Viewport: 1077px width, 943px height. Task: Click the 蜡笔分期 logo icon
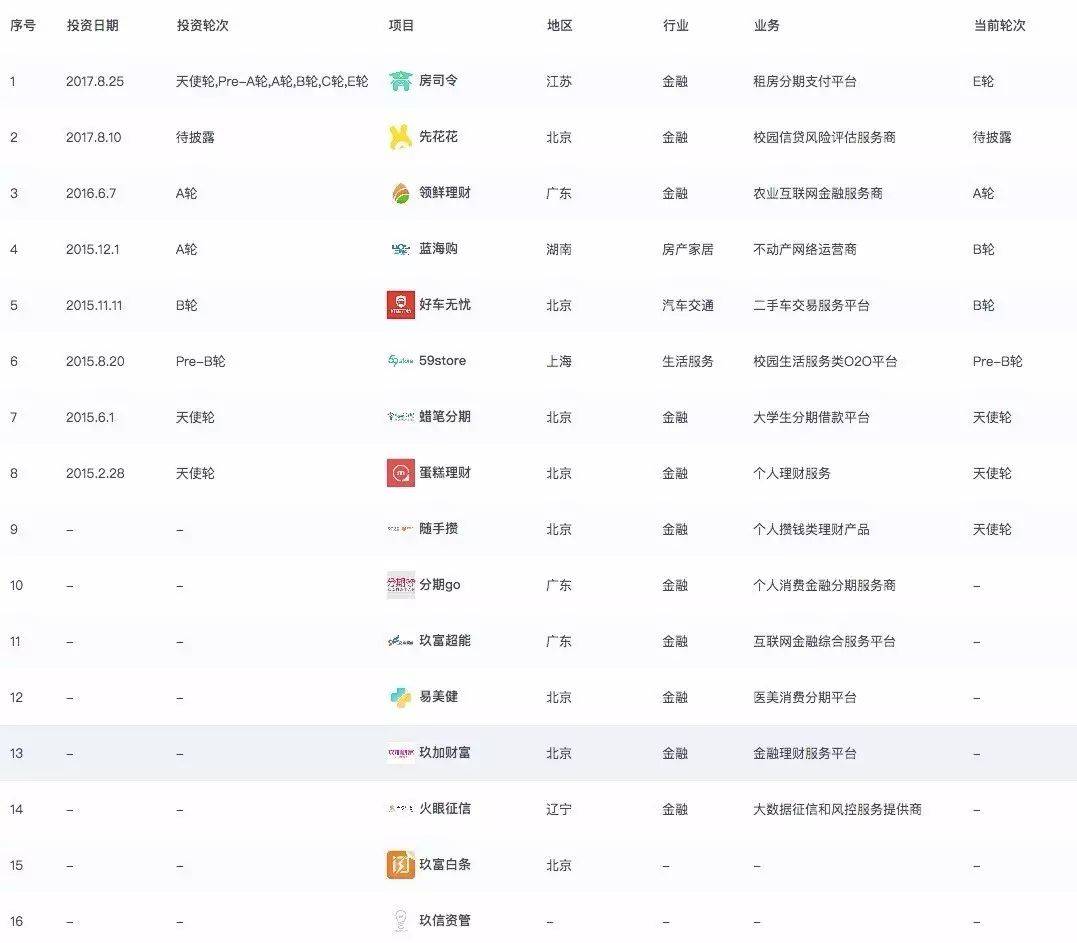pyautogui.click(x=400, y=417)
